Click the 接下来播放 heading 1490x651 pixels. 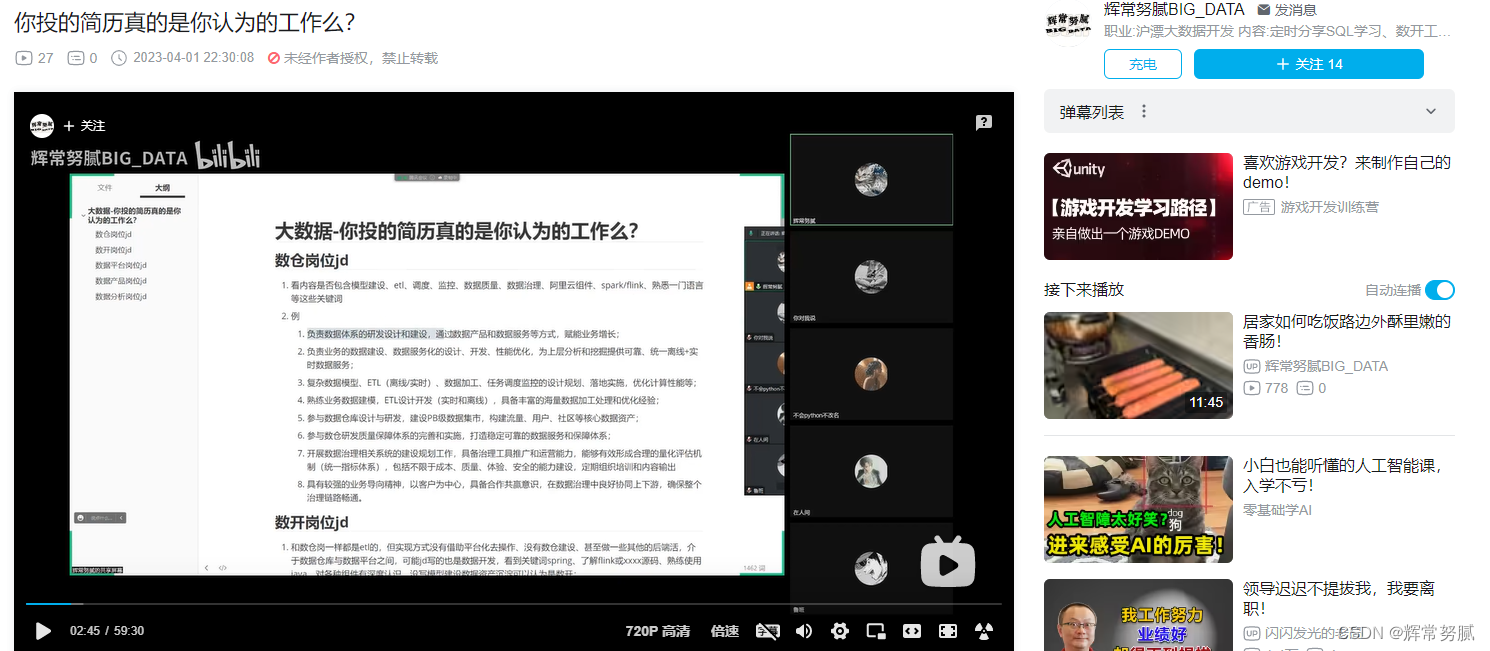pos(1084,290)
